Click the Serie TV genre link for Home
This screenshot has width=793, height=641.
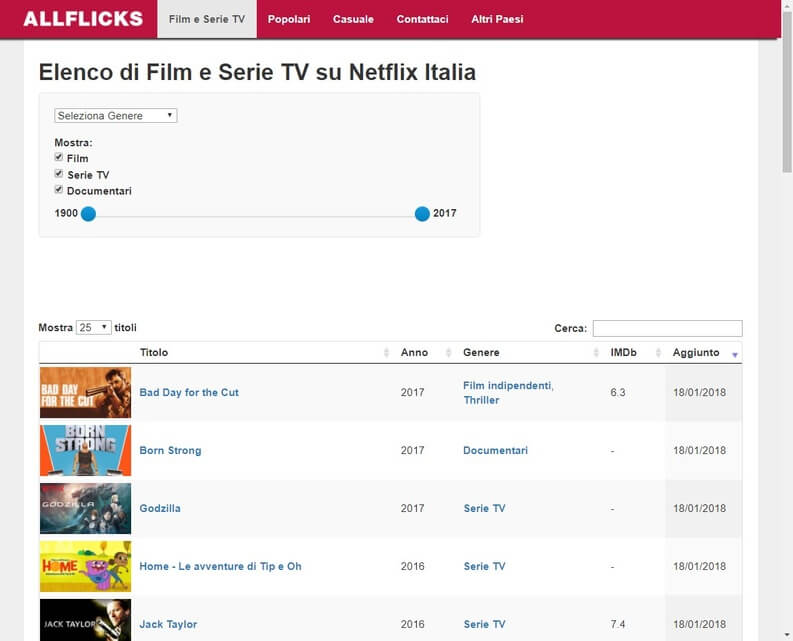pos(484,566)
